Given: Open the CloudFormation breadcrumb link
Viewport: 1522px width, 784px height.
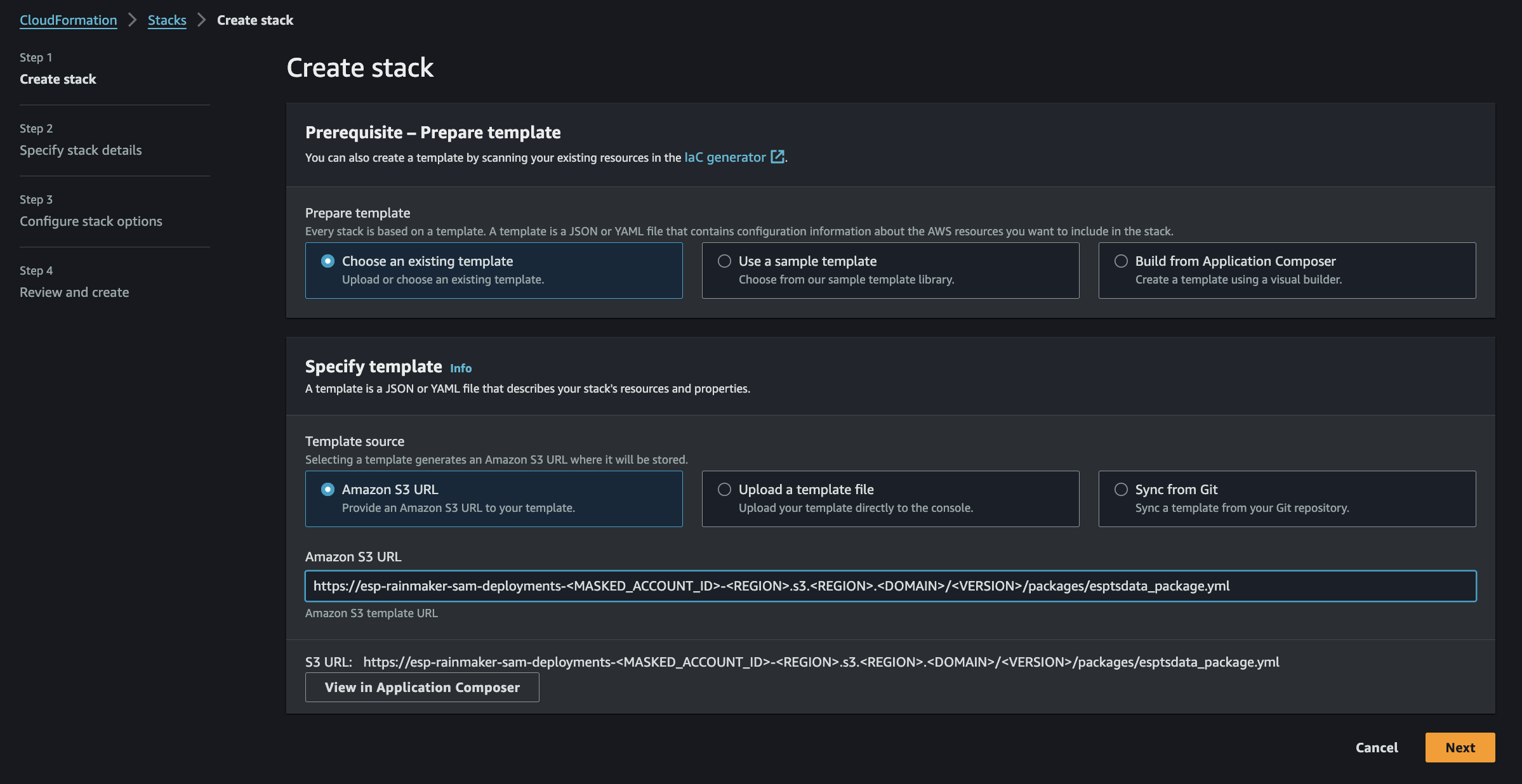Looking at the screenshot, I should click(x=69, y=20).
